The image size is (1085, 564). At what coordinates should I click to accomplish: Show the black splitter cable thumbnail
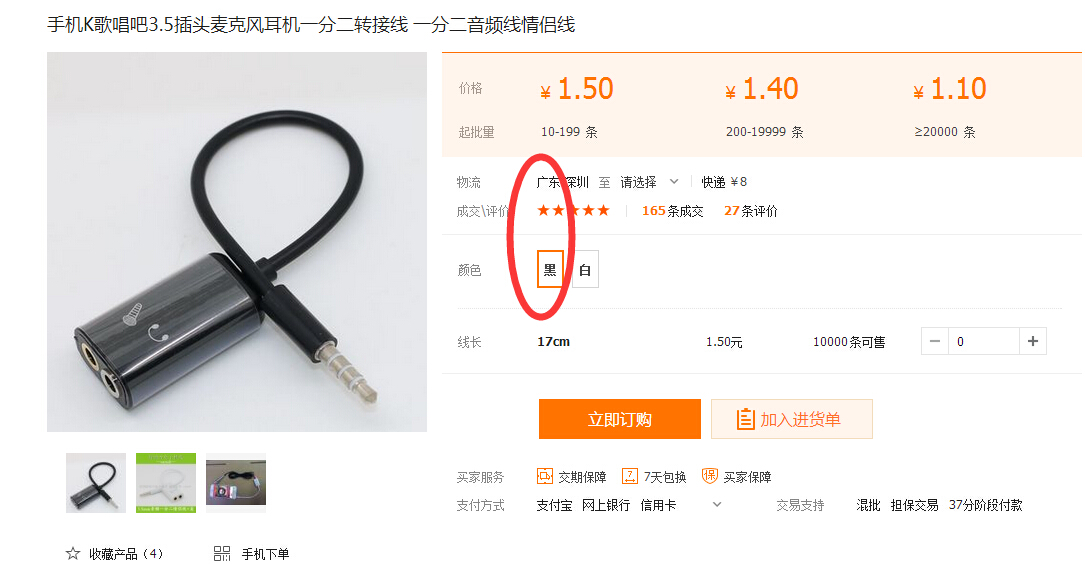point(96,483)
